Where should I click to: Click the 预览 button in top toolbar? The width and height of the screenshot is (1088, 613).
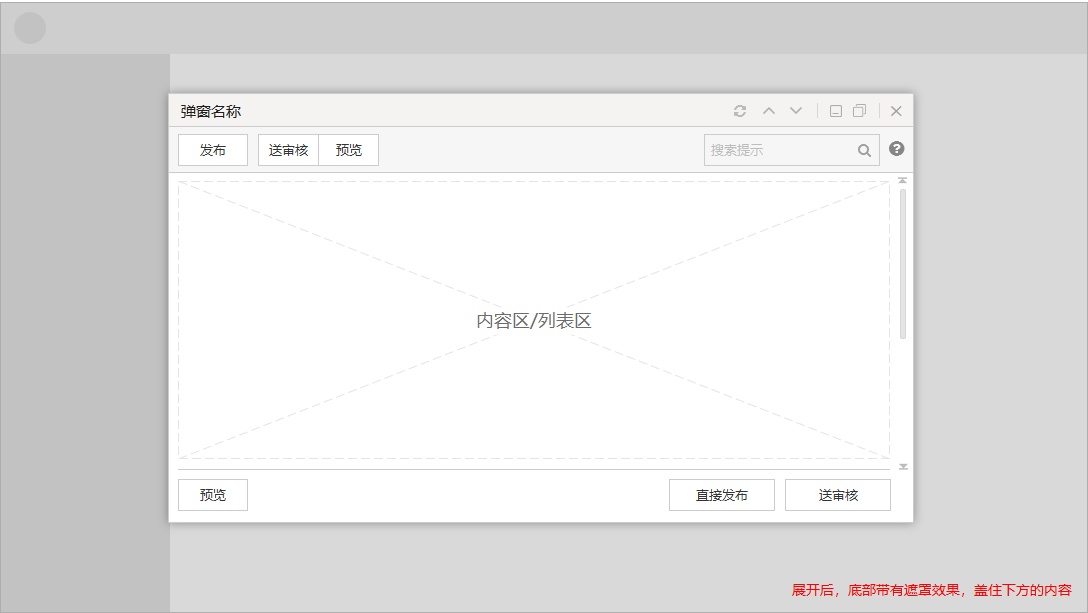348,150
